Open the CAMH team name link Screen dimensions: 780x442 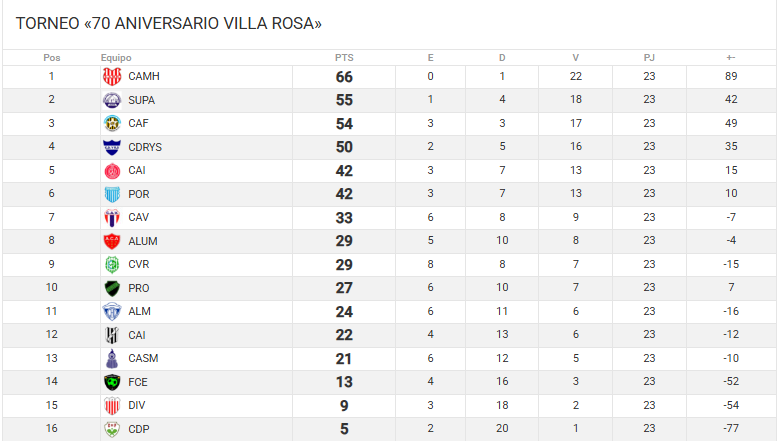click(144, 77)
